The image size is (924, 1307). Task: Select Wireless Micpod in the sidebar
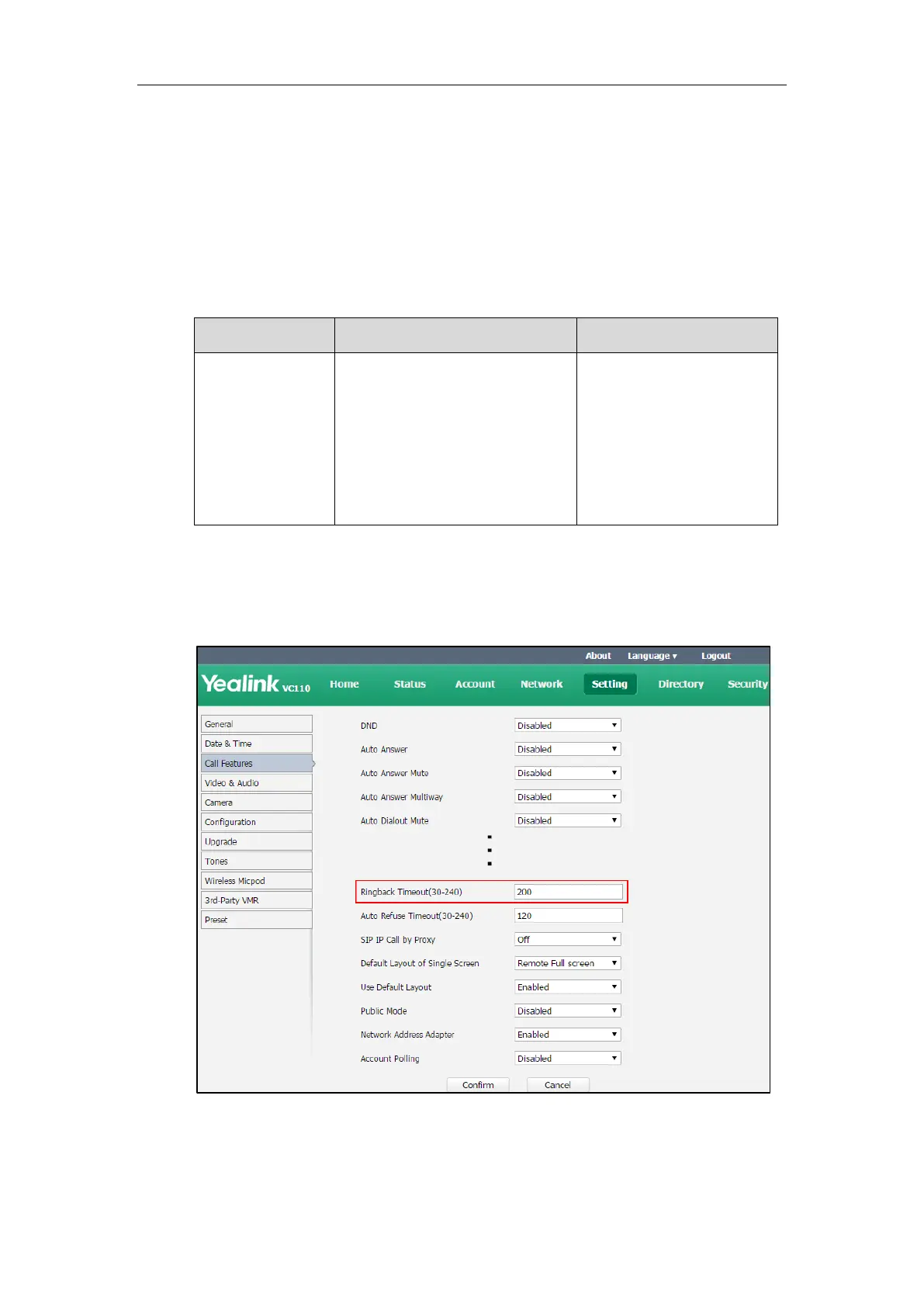(257, 881)
